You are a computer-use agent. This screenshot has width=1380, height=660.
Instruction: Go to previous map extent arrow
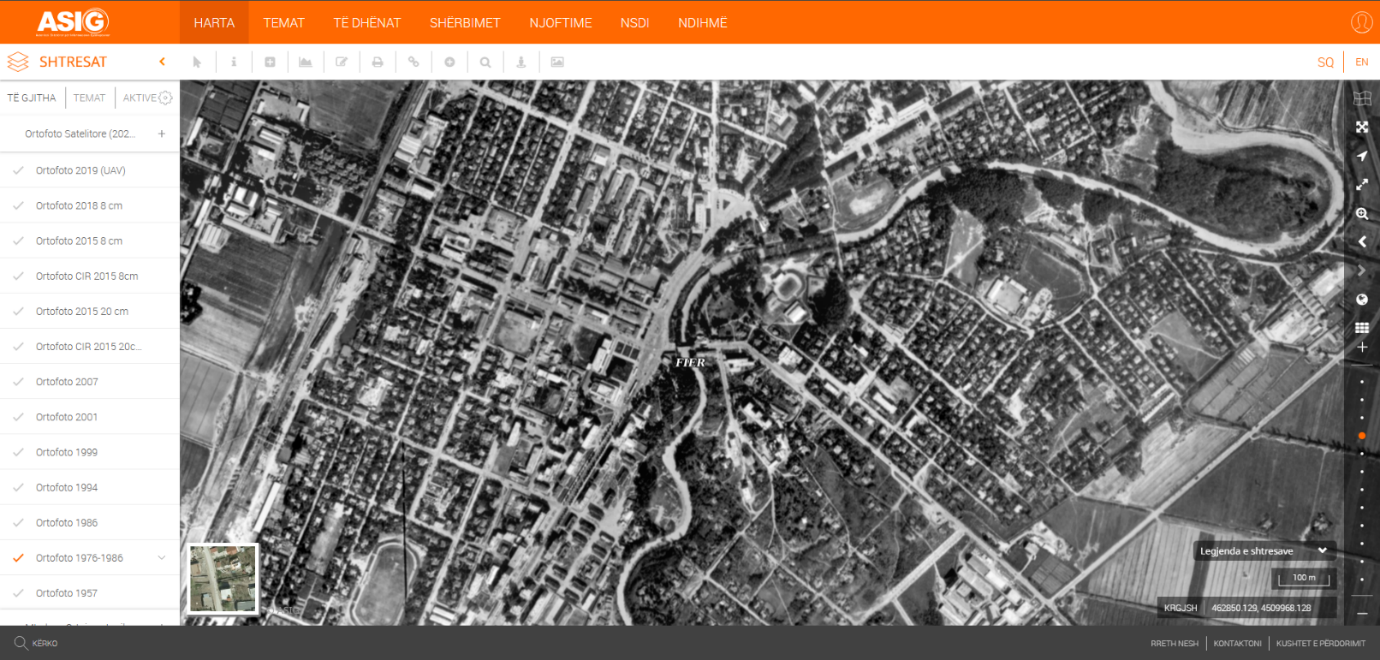coord(1361,242)
